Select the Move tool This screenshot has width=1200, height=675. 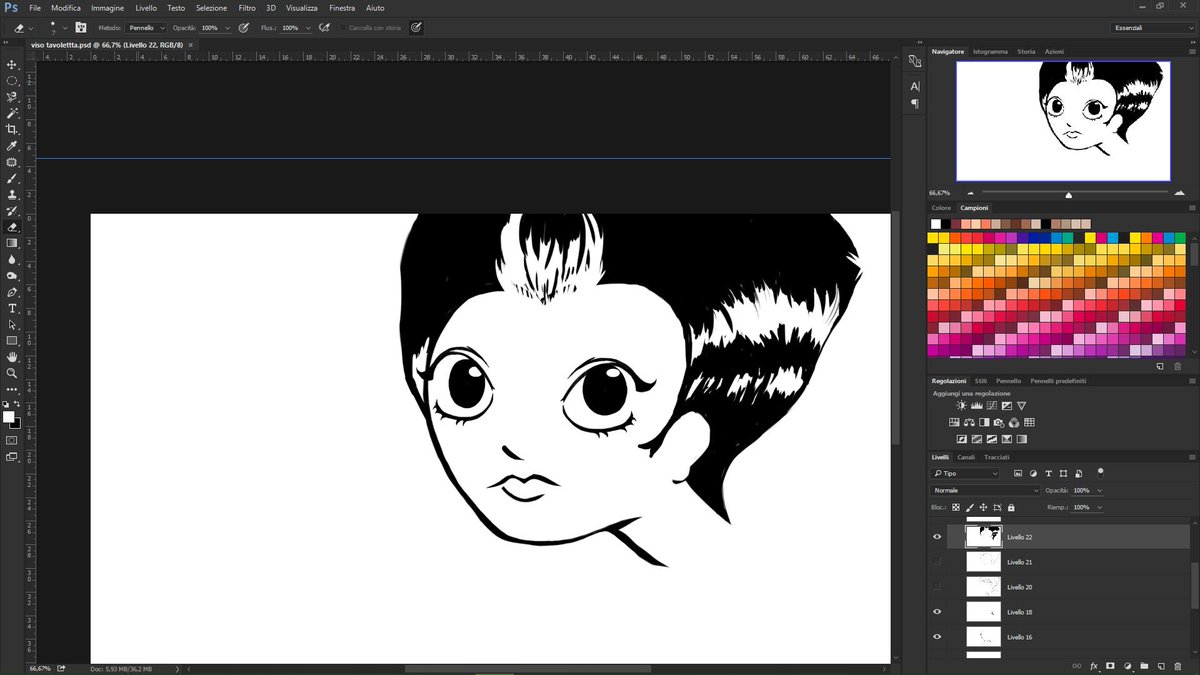[x=12, y=64]
